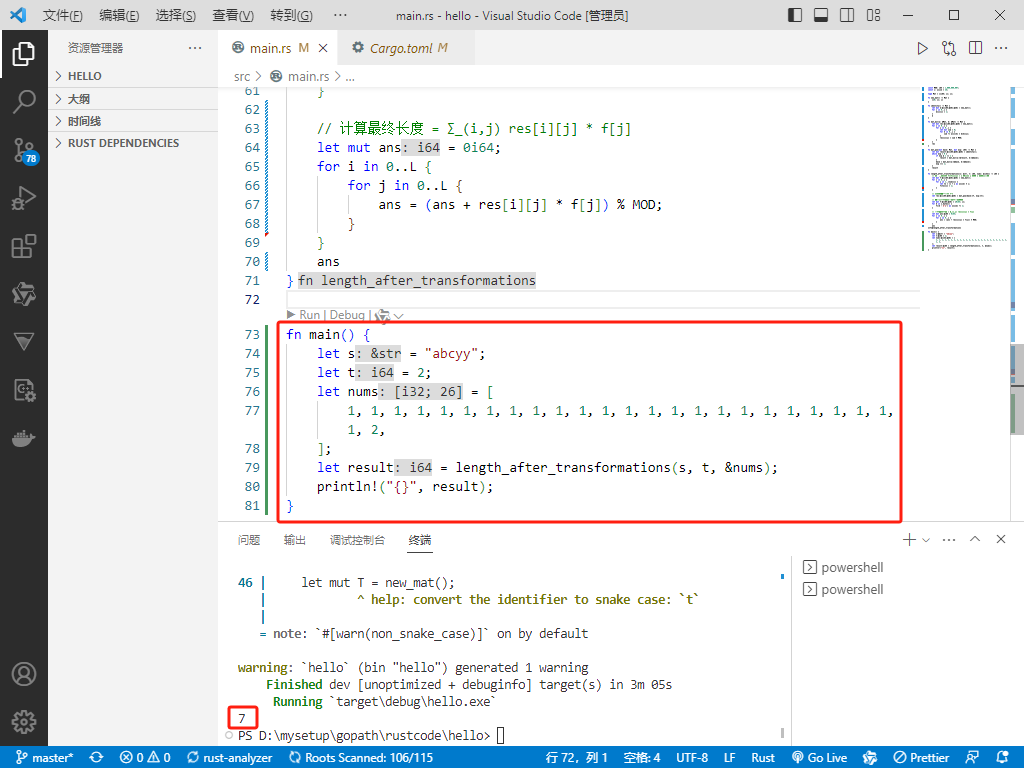Expand the RUST DEPENDENCIES section

click(133, 143)
